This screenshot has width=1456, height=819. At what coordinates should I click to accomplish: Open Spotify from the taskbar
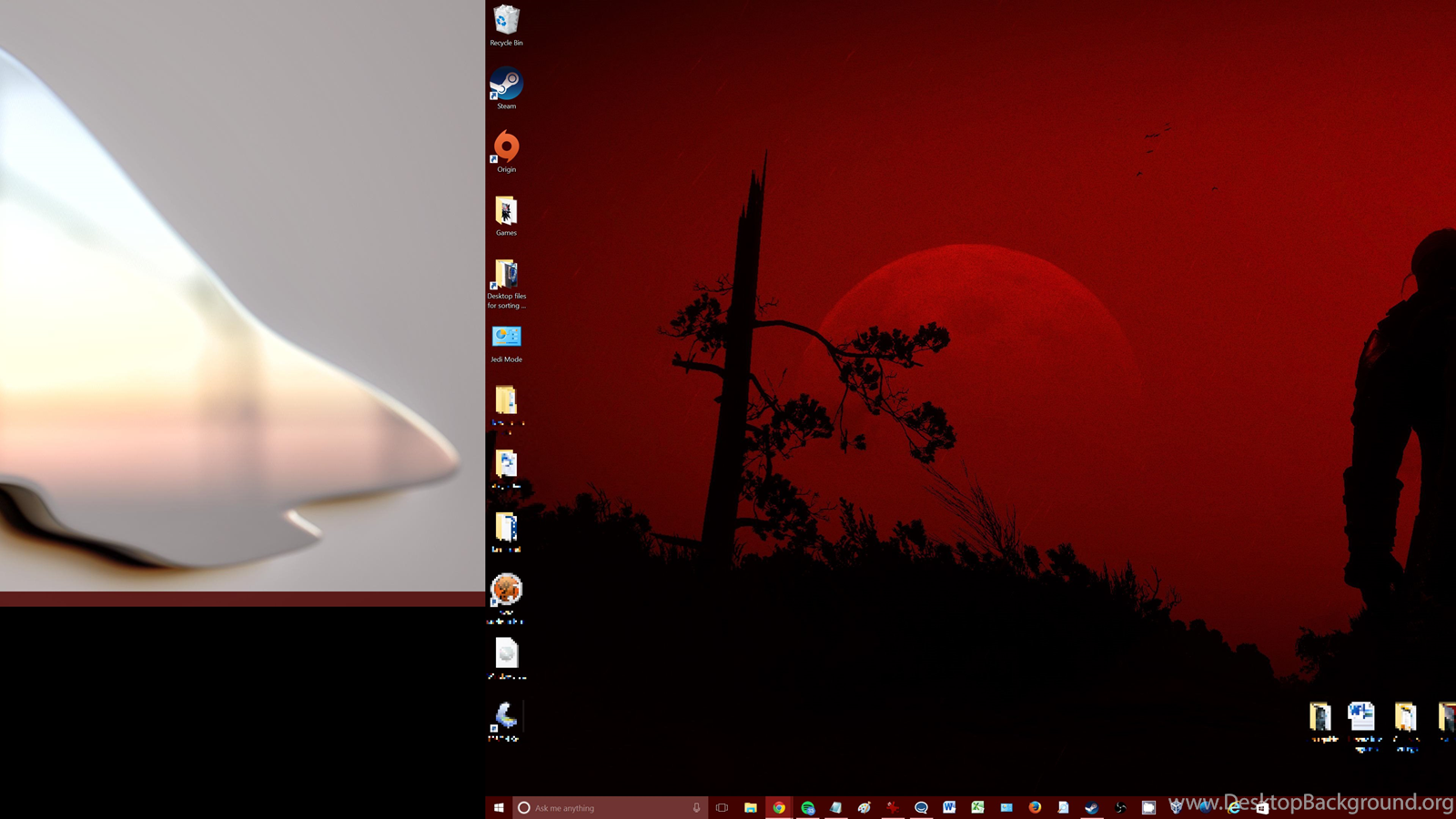tap(807, 807)
